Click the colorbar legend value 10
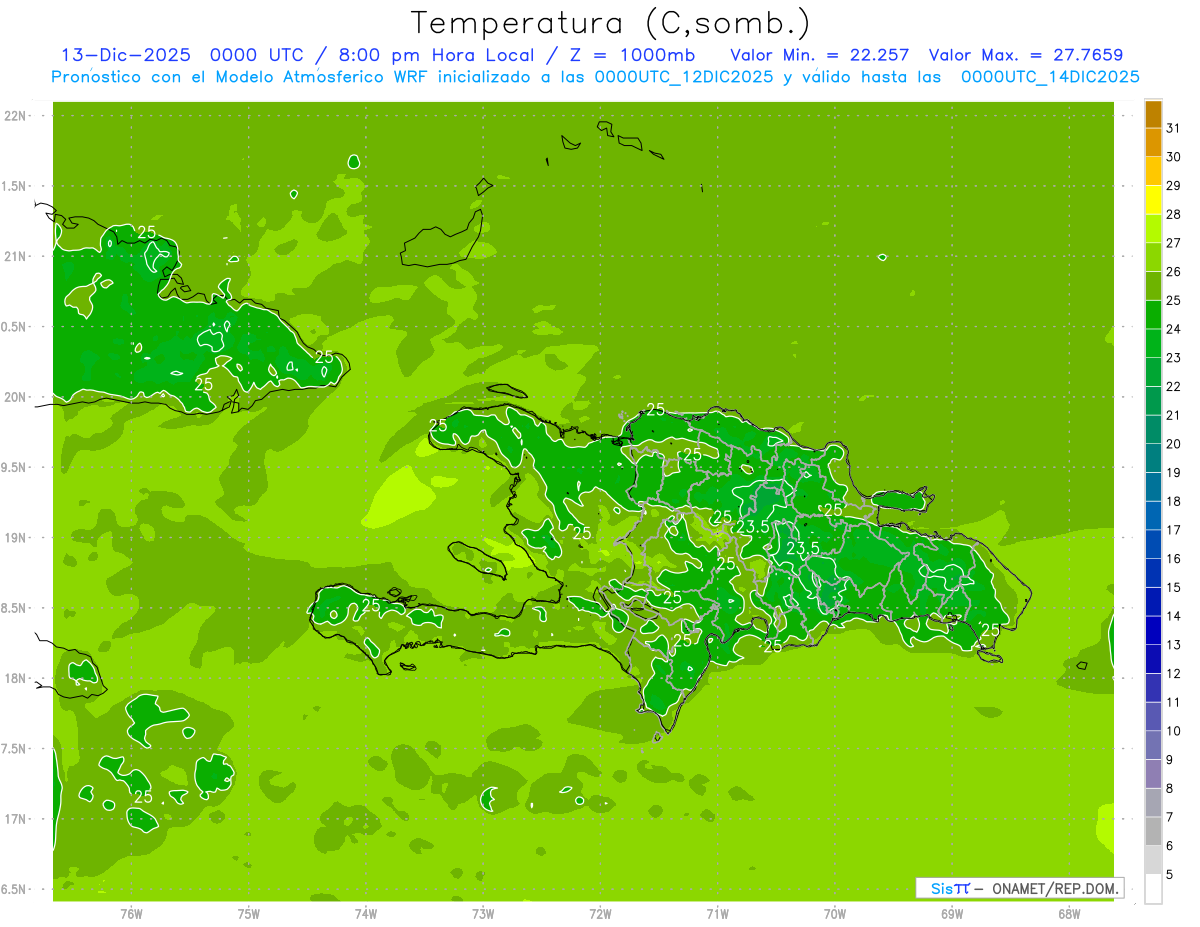The image size is (1200, 927). pyautogui.click(x=1173, y=731)
